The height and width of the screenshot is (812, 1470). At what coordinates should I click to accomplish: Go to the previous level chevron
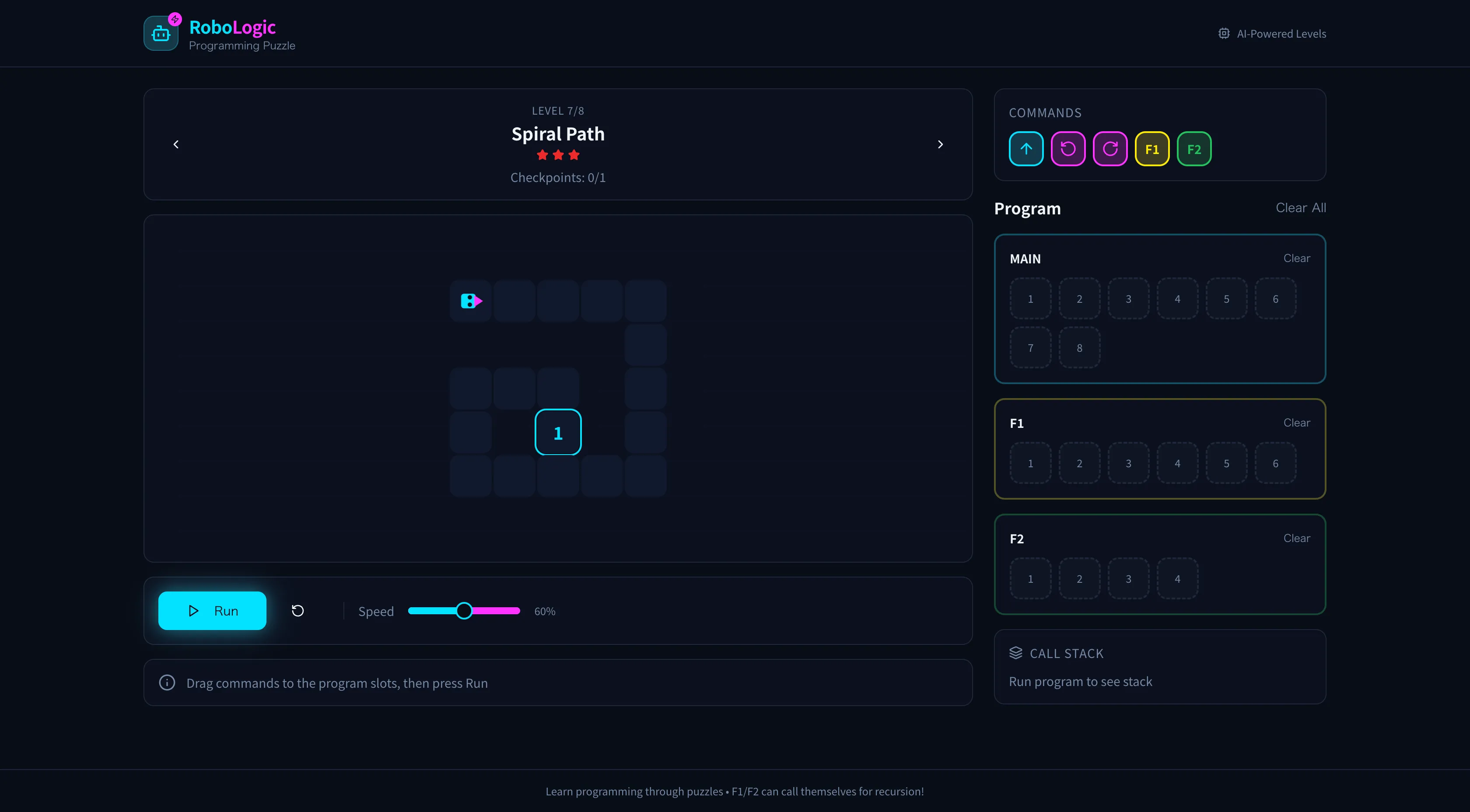tap(176, 144)
